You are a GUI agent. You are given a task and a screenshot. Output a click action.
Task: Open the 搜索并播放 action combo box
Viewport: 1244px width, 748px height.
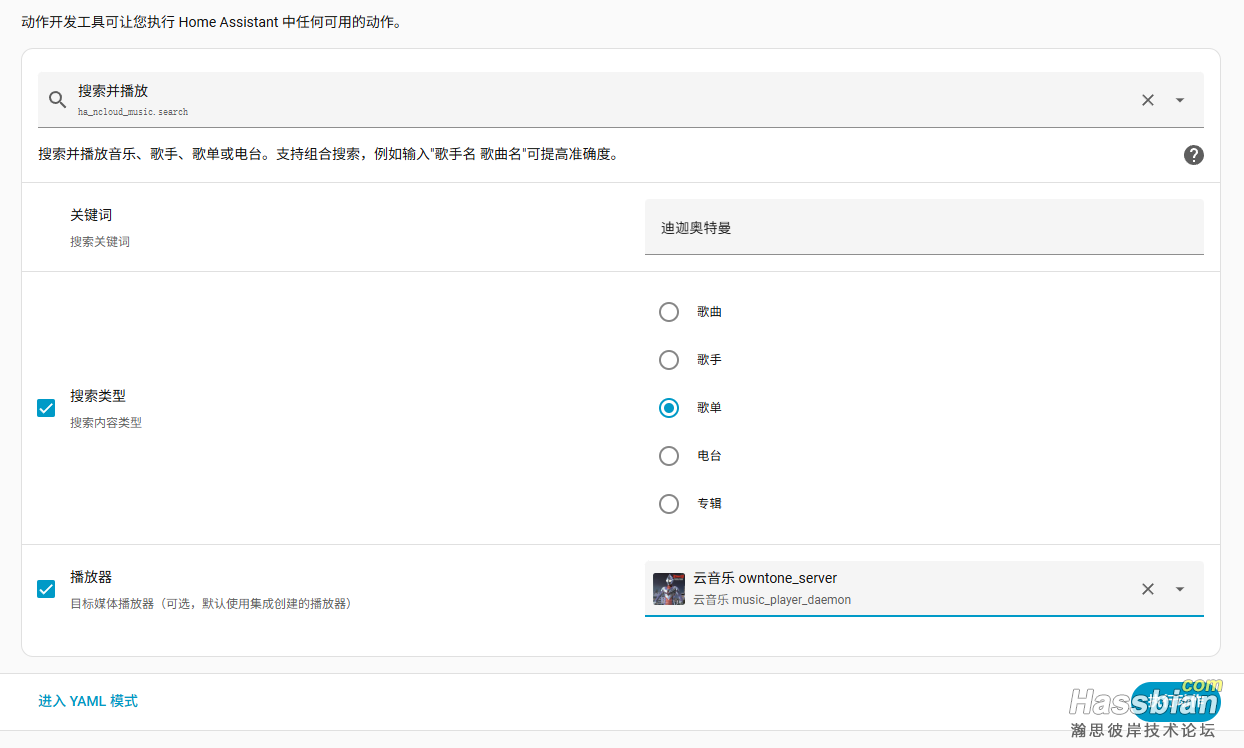pyautogui.click(x=600, y=100)
